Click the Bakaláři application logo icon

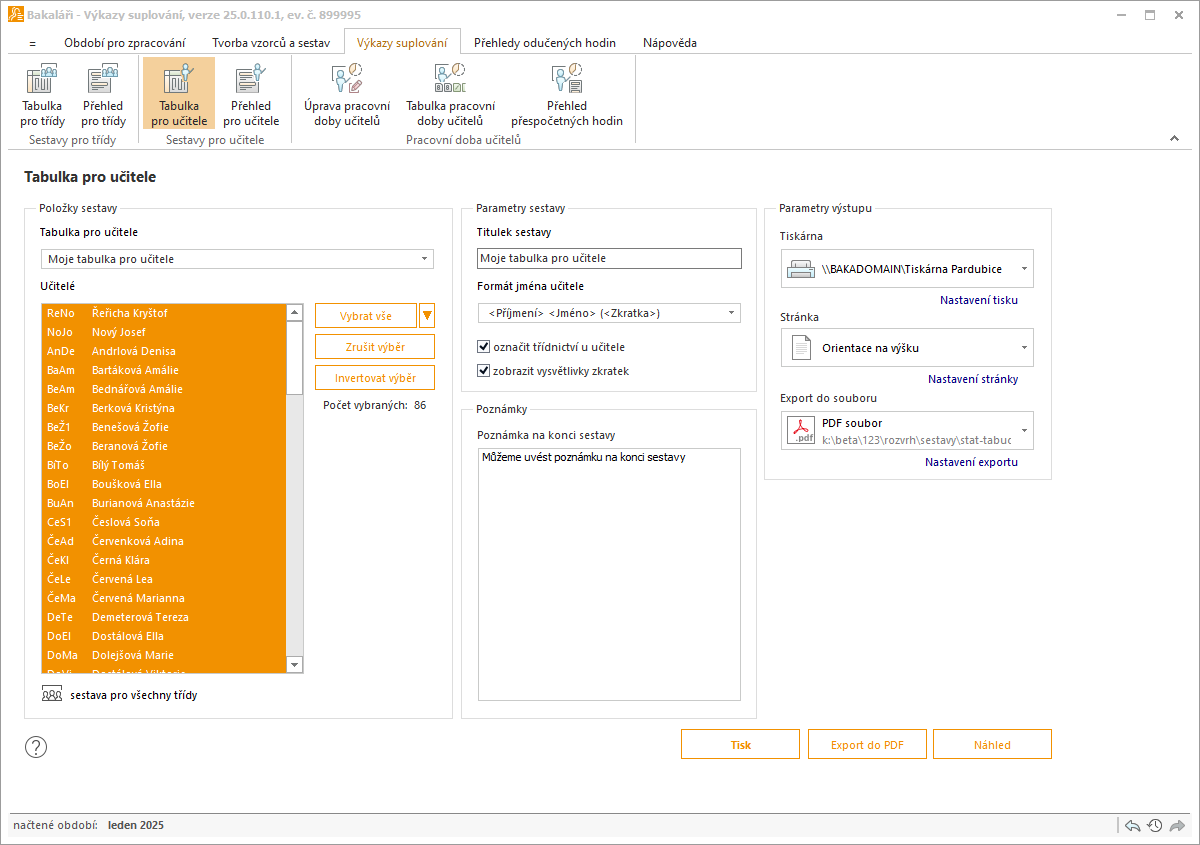15,14
